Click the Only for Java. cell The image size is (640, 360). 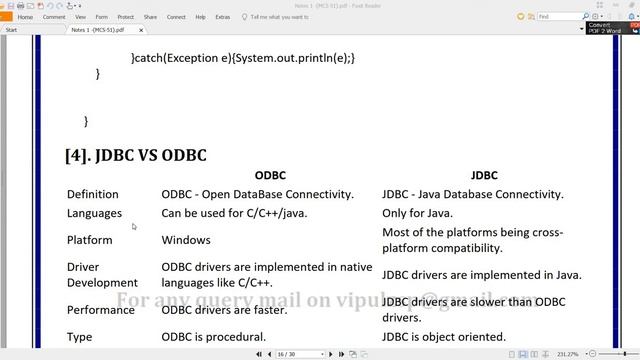click(418, 213)
